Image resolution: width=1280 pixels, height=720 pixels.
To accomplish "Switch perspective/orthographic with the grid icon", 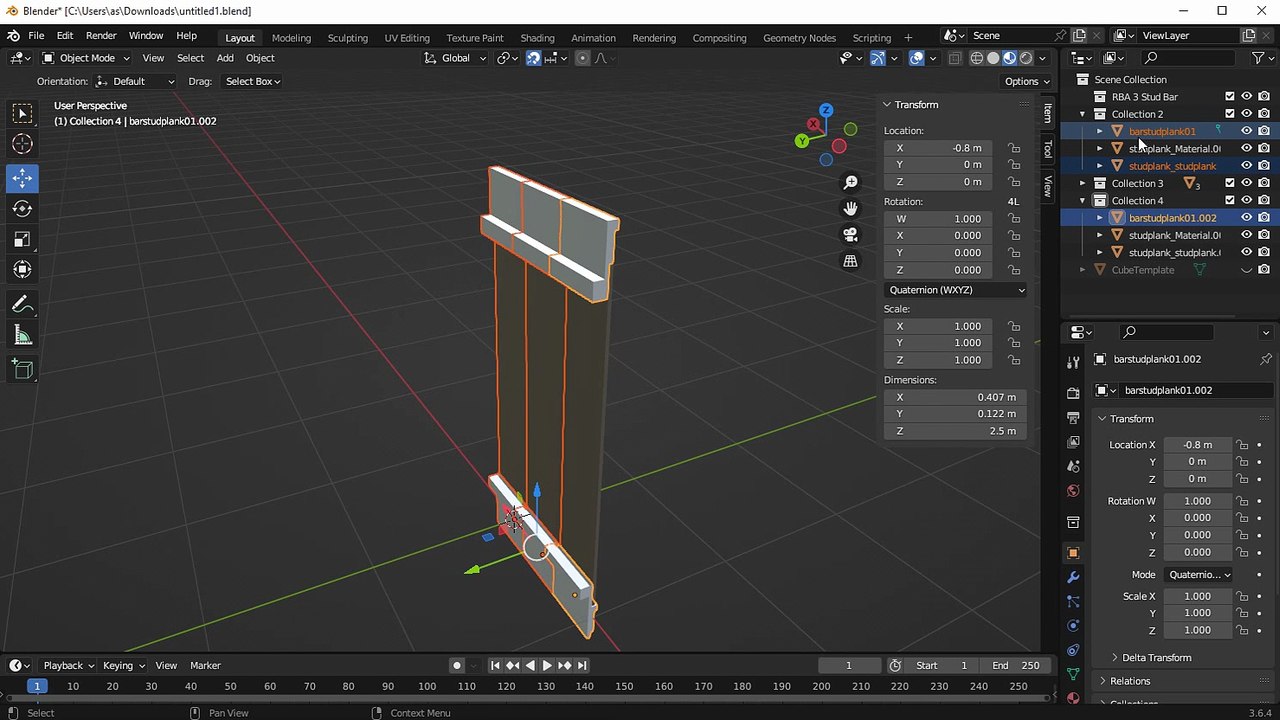I will pos(850,261).
